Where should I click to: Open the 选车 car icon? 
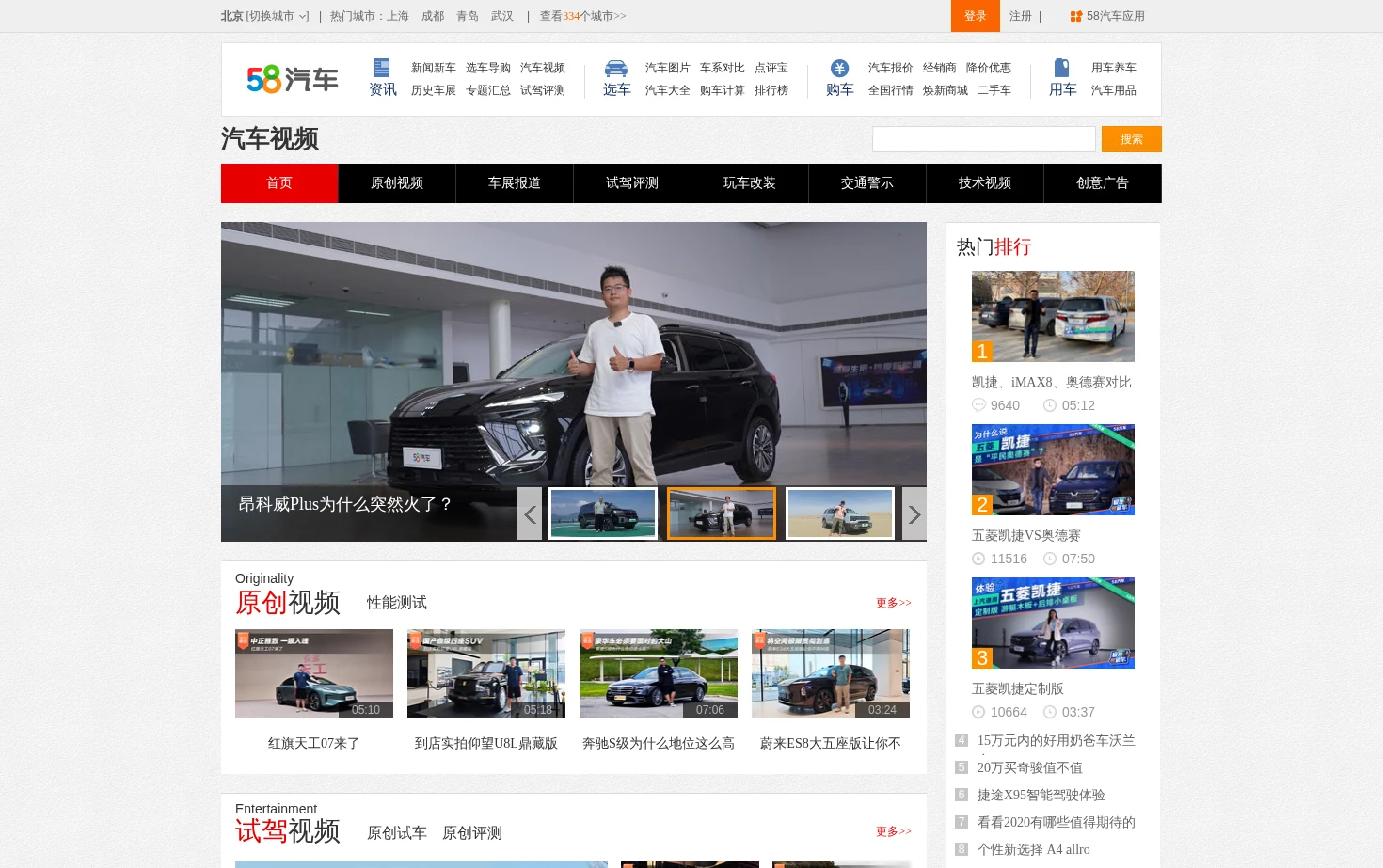pyautogui.click(x=616, y=68)
